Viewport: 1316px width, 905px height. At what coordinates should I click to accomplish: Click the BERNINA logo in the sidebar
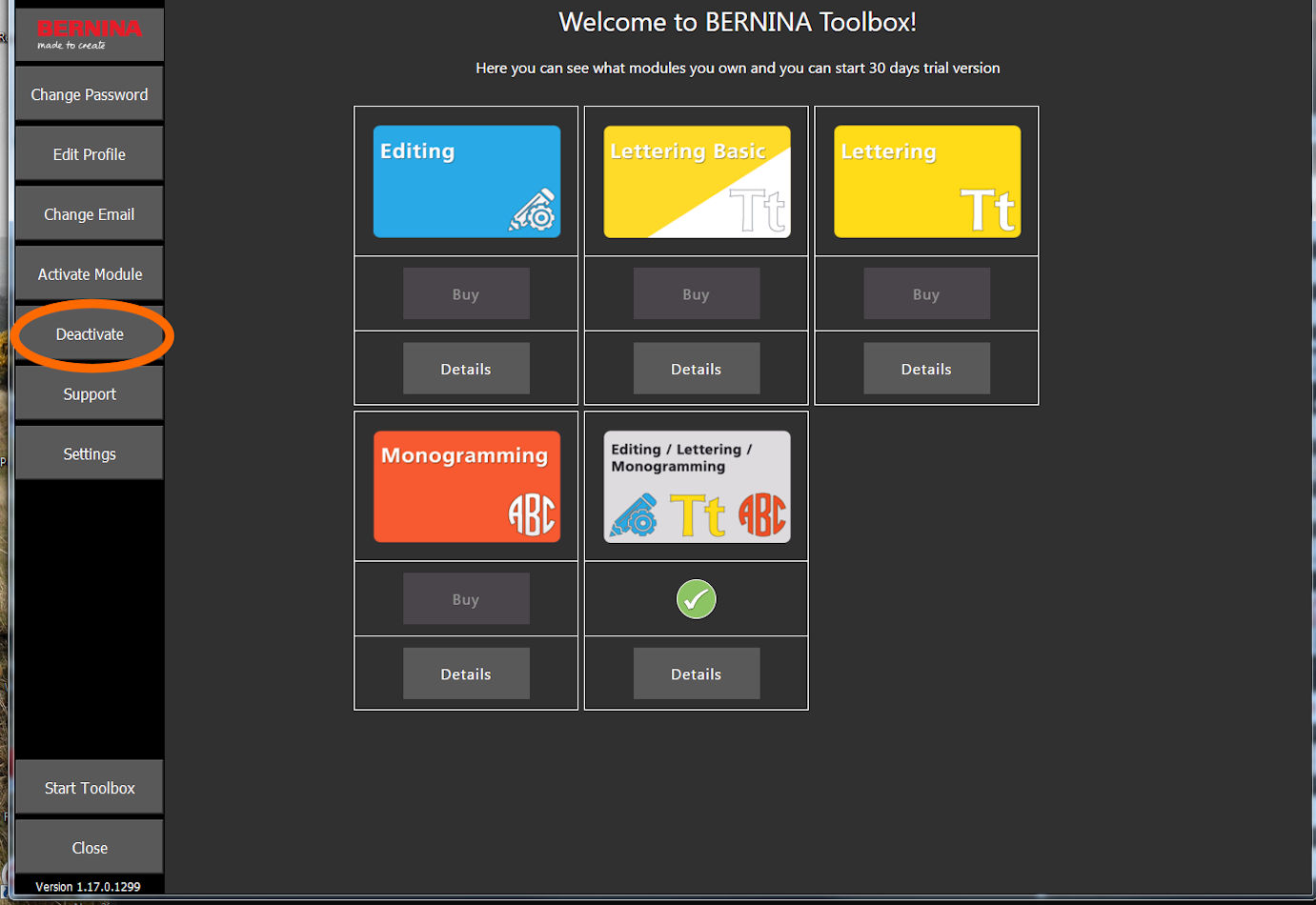tap(90, 34)
